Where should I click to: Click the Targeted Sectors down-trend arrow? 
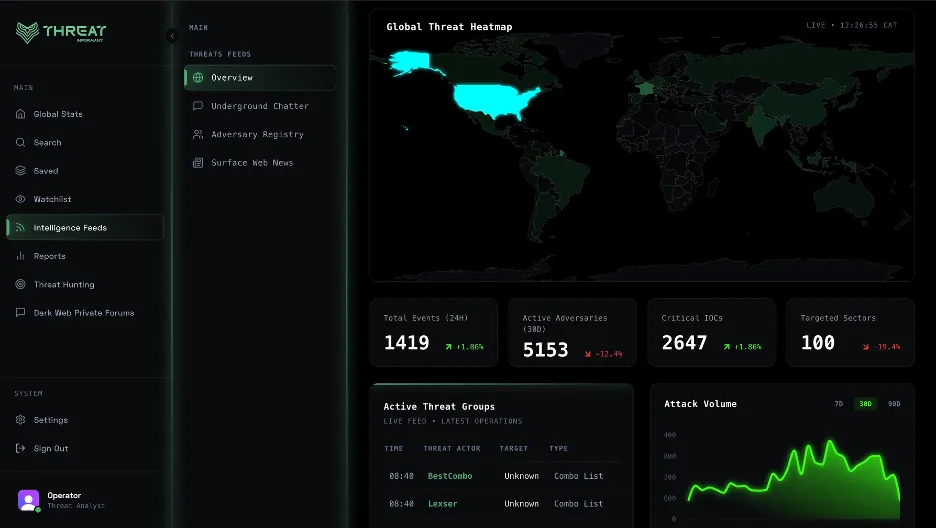point(866,347)
